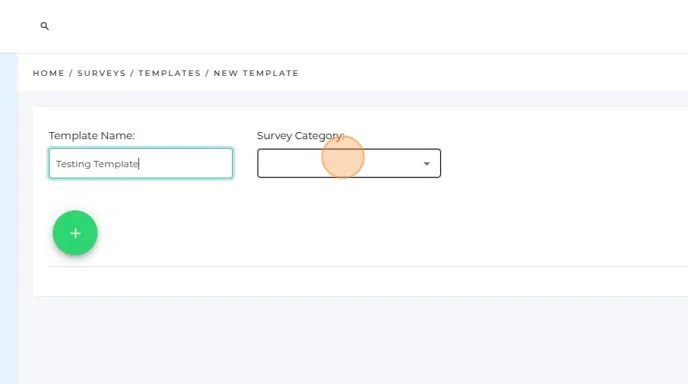This screenshot has width=688, height=384.
Task: Select the light blue left sidebar strip
Action: (8, 219)
